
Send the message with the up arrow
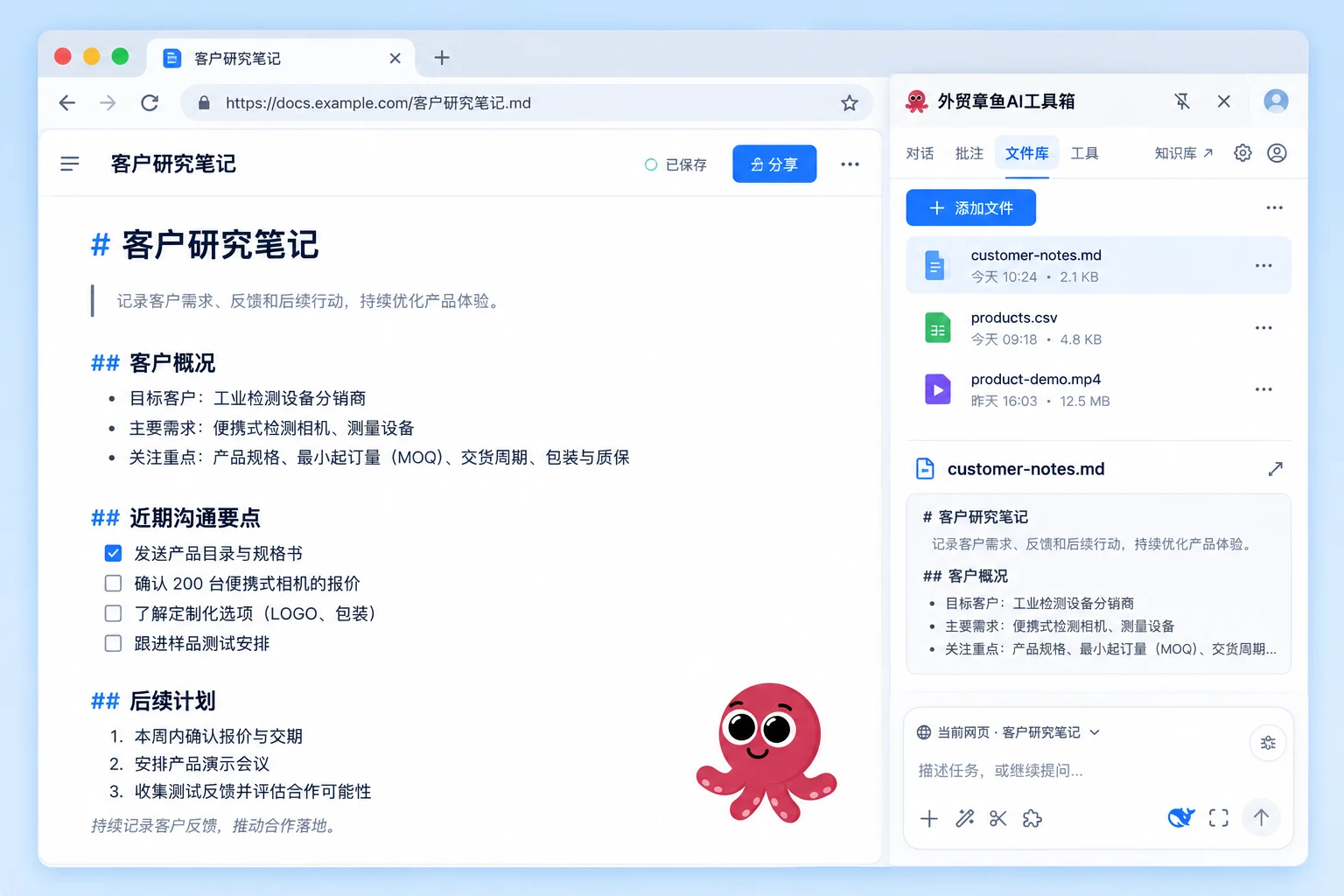[x=1261, y=818]
